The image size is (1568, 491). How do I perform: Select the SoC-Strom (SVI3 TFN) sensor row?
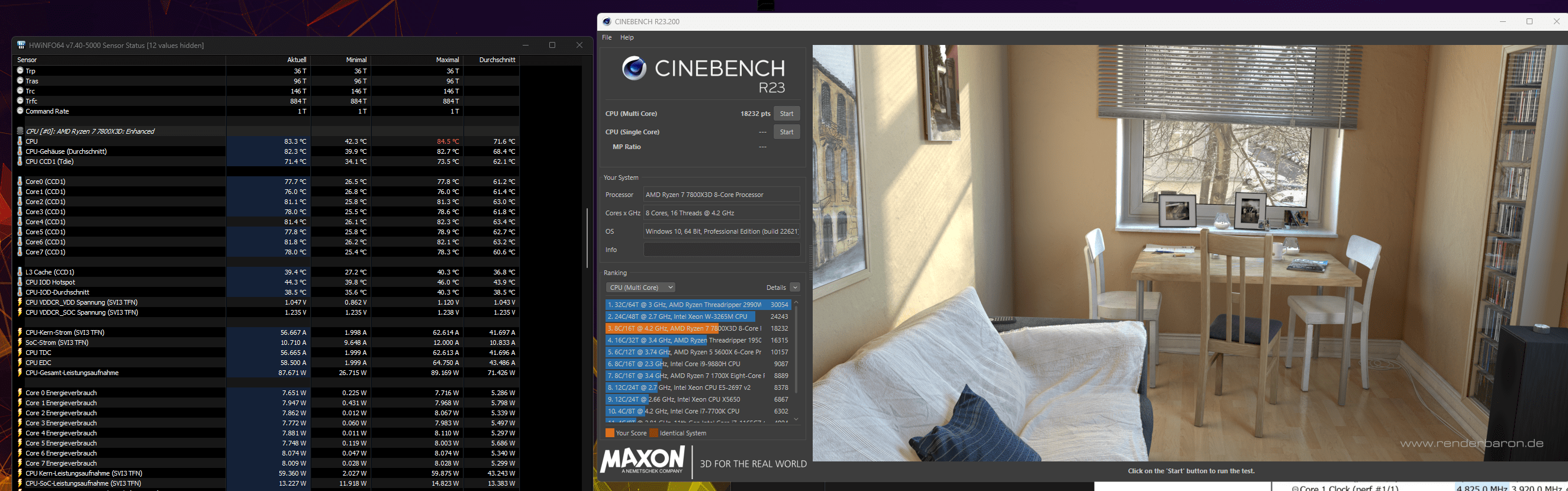click(266, 343)
